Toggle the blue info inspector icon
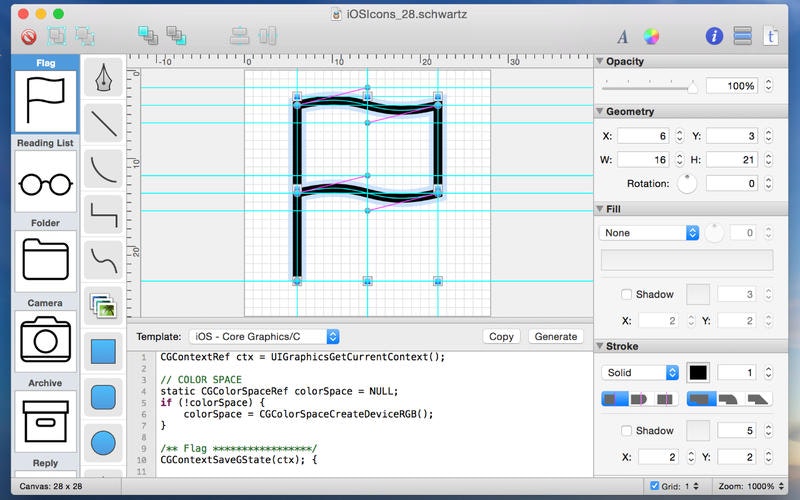 714,36
